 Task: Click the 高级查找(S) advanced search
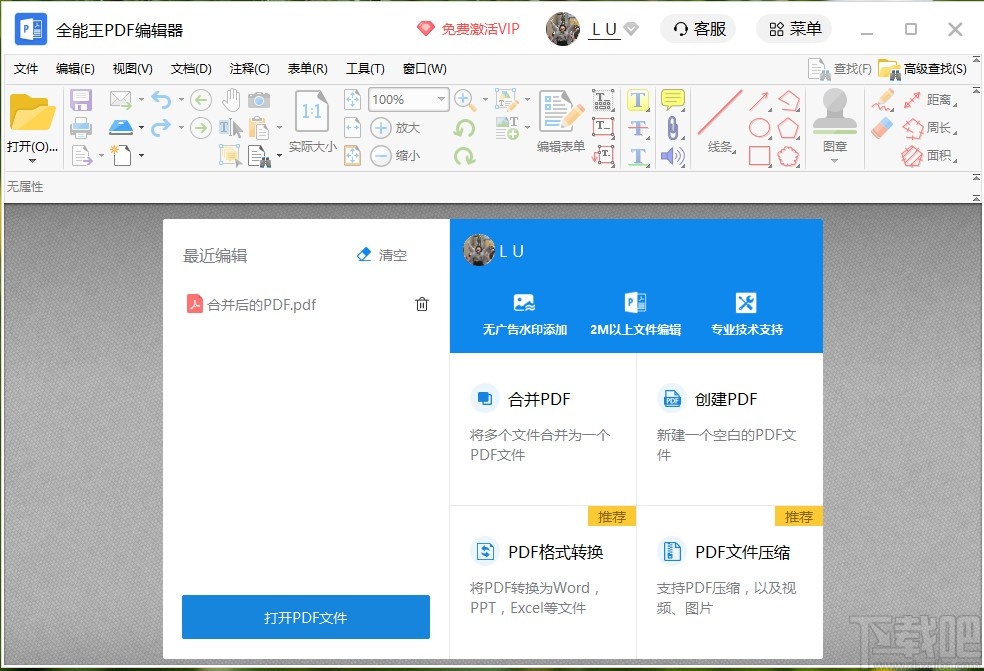[x=922, y=69]
